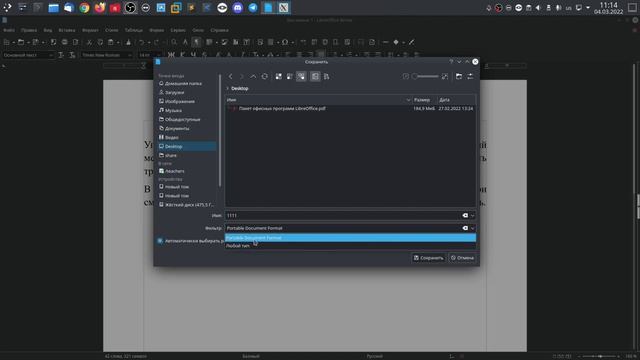Clear the filter field
Screen dimensions: 640x360
465,228
